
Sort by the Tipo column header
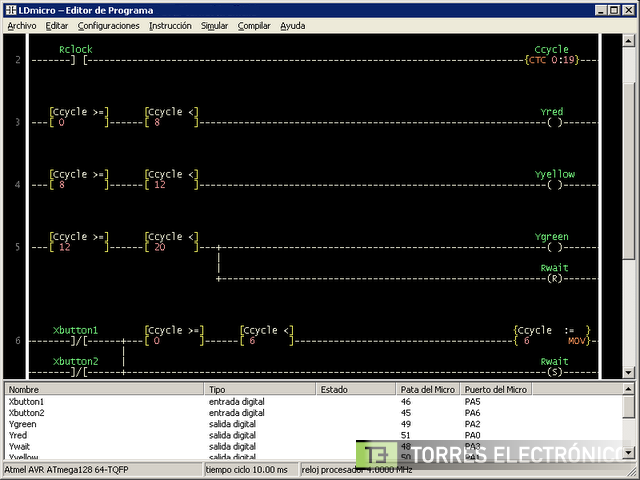(x=260, y=389)
